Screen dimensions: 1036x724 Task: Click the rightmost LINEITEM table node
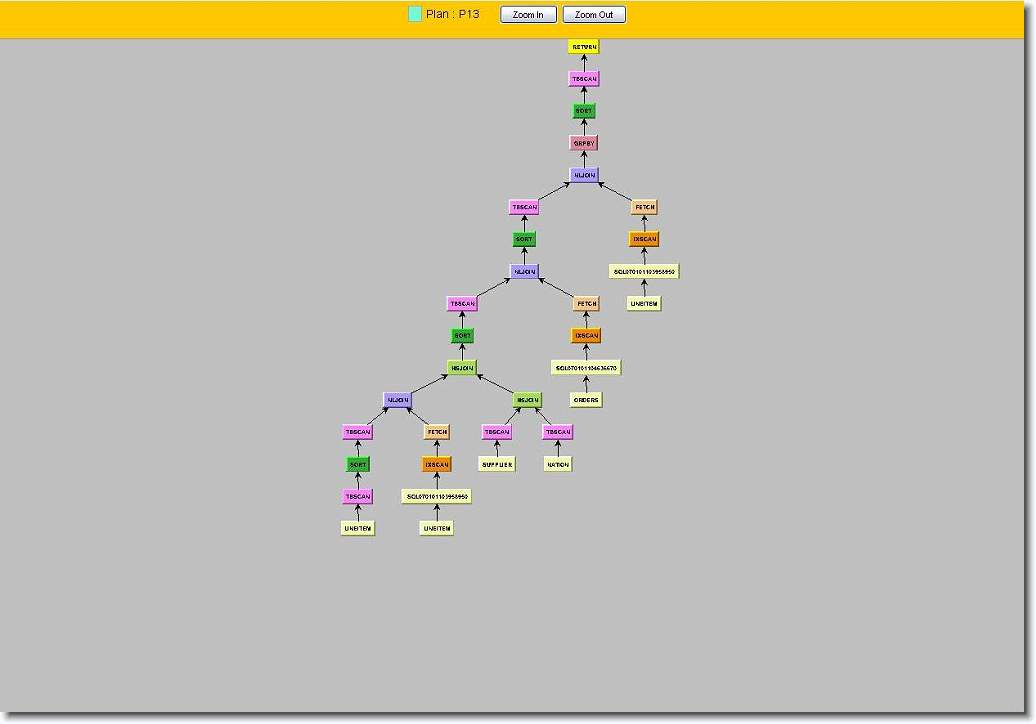click(645, 303)
